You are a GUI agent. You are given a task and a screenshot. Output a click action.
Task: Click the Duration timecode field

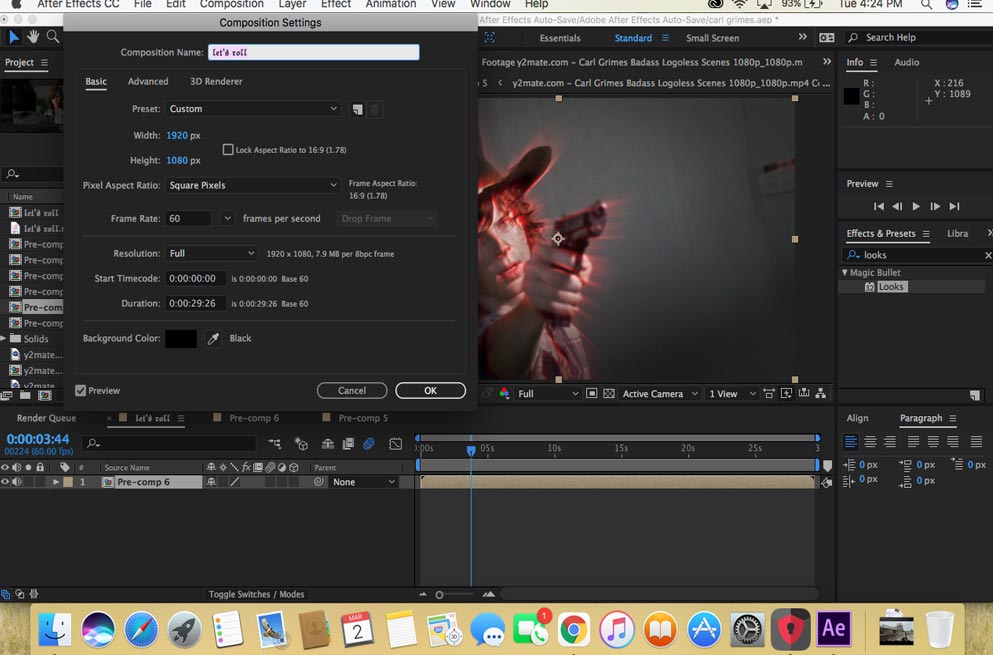[195, 303]
